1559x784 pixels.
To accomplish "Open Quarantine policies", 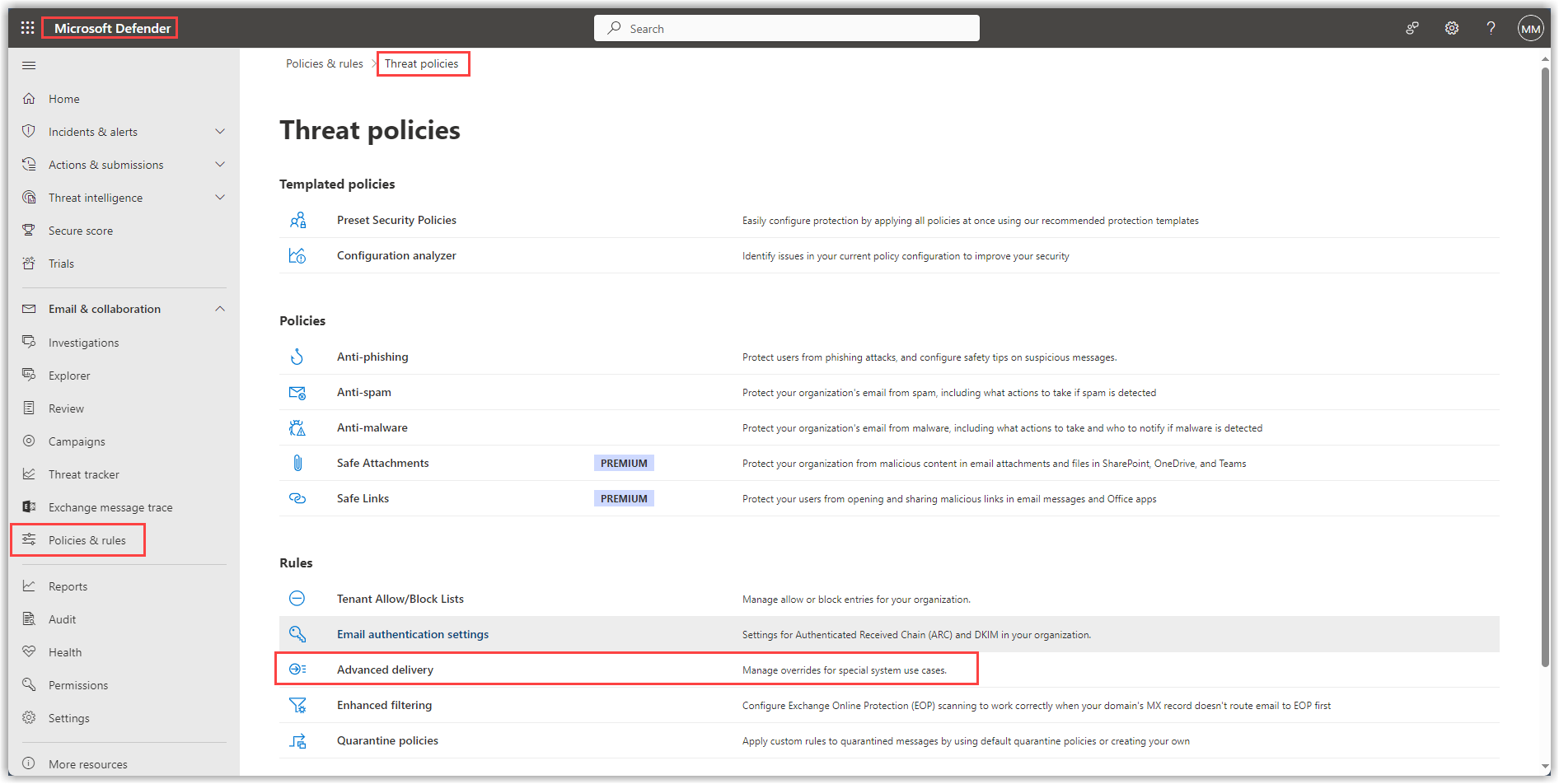I will pyautogui.click(x=387, y=740).
